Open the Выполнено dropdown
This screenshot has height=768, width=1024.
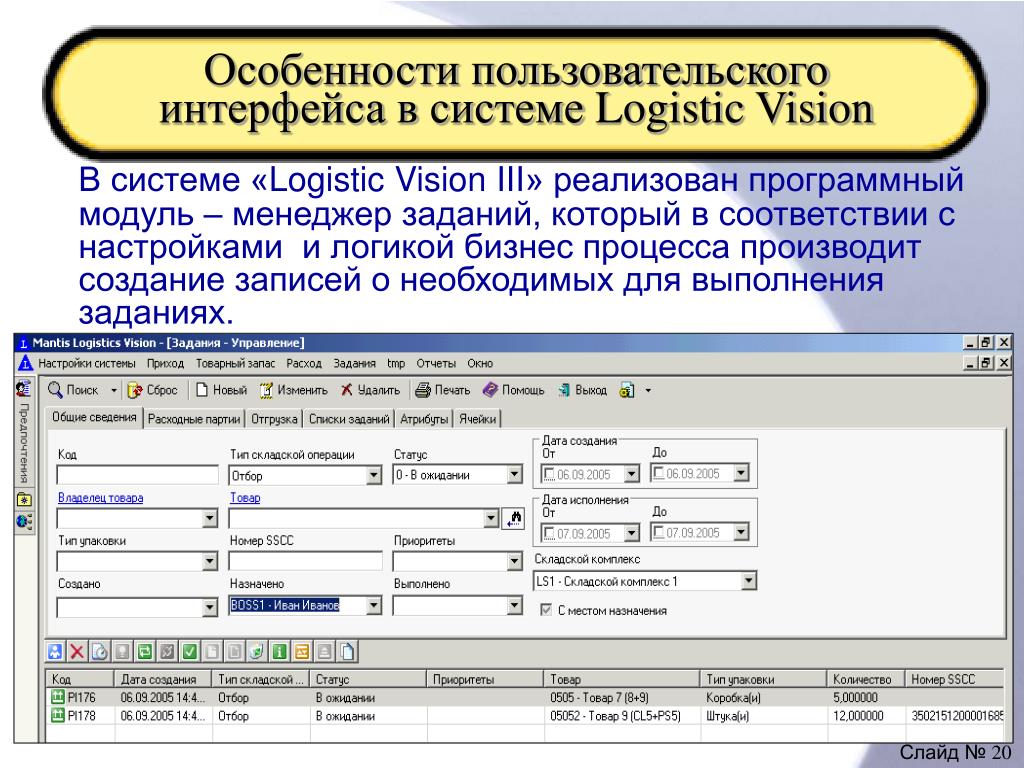tap(515, 605)
